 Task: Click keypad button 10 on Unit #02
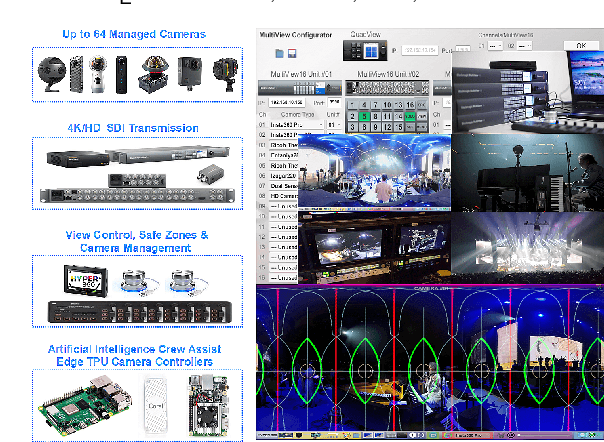pyautogui.click(x=387, y=105)
